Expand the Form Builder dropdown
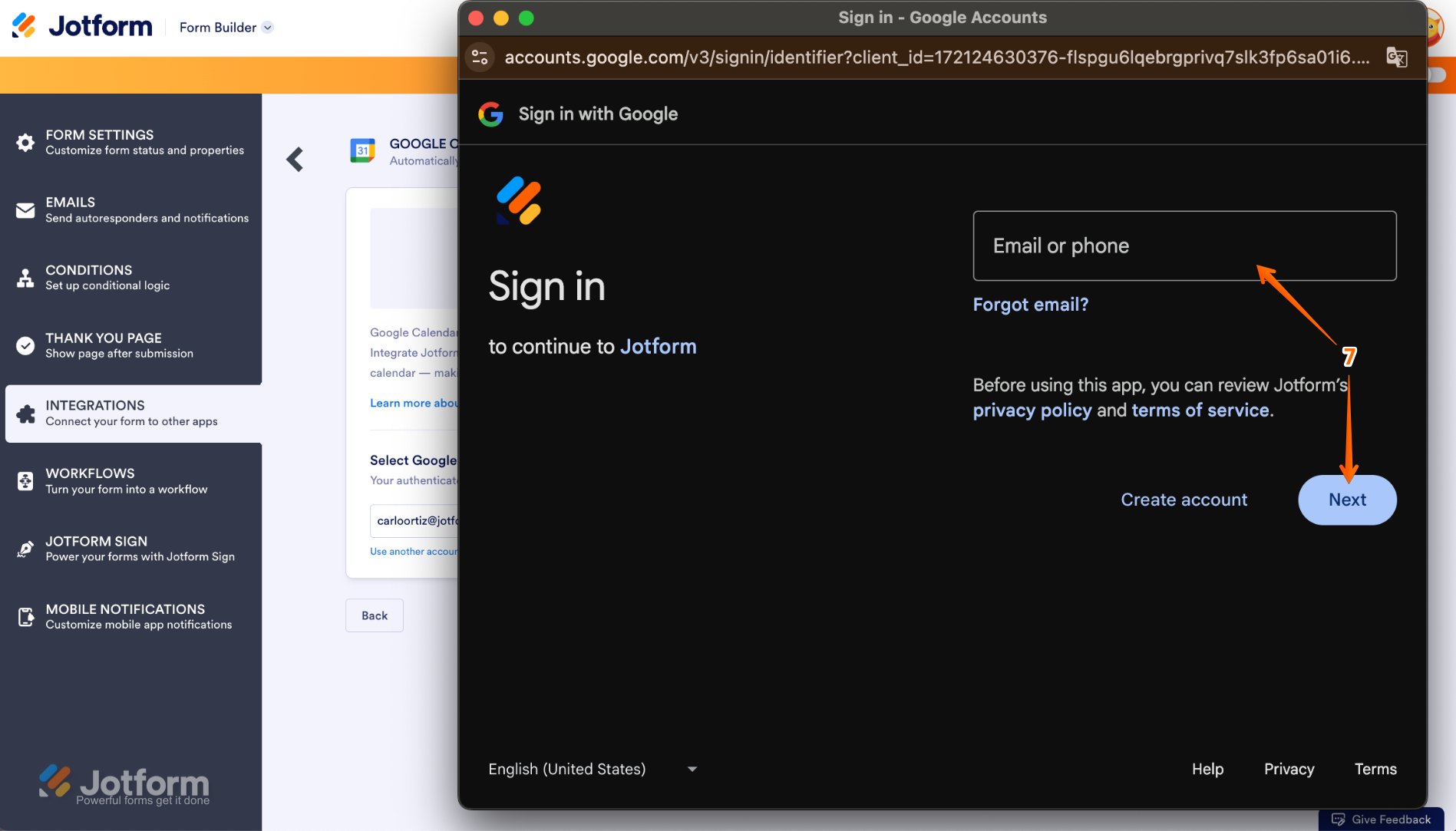Screen dimensions: 1456x831 point(267,27)
